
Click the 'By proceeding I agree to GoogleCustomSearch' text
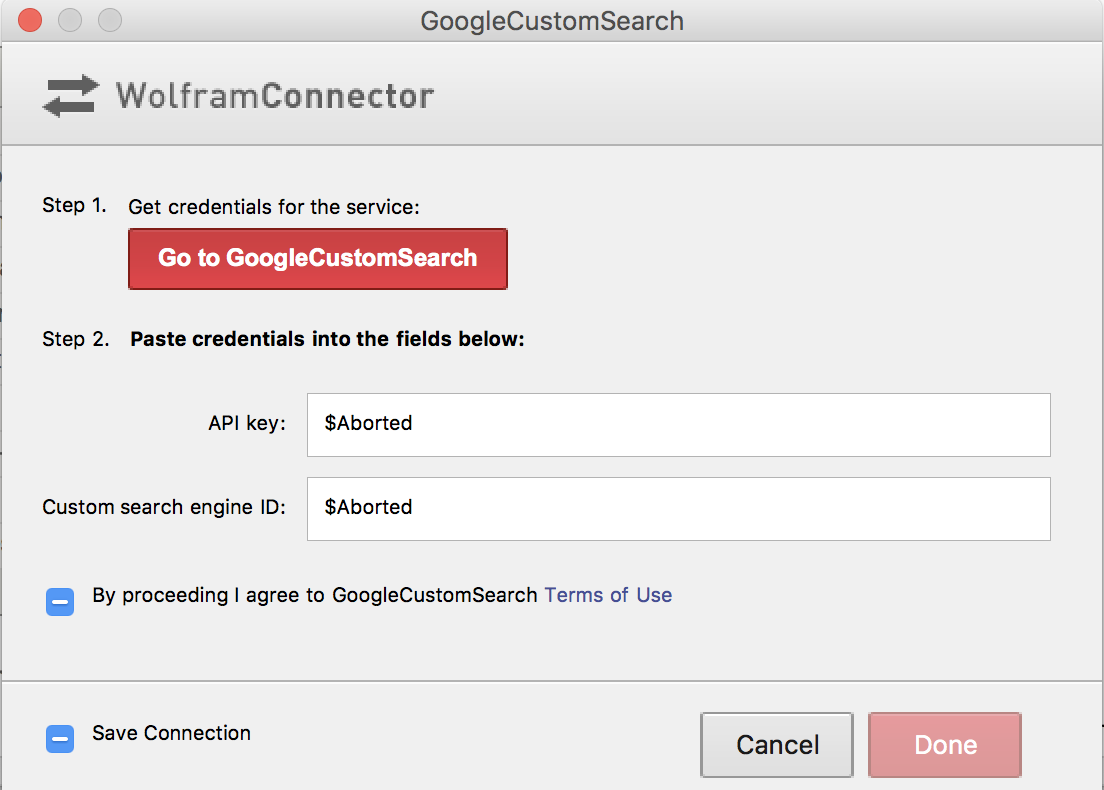(315, 595)
